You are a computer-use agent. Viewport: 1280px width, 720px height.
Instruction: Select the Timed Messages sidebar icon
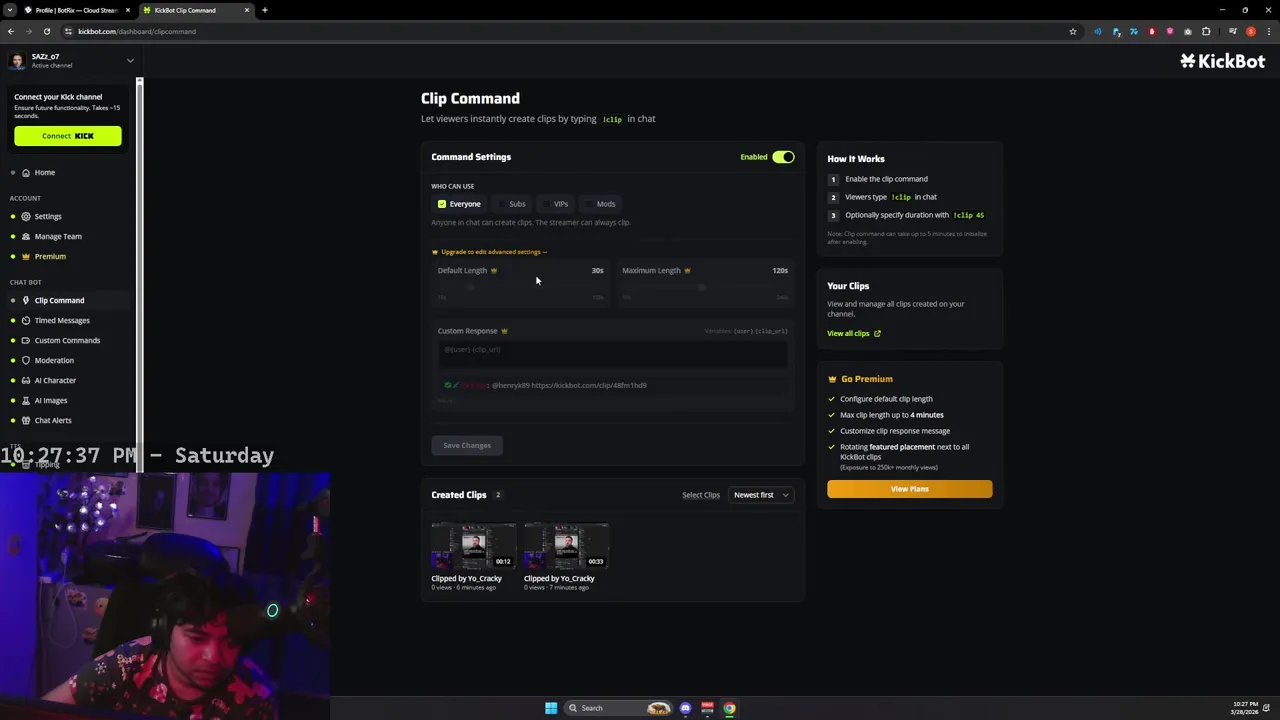click(x=26, y=321)
